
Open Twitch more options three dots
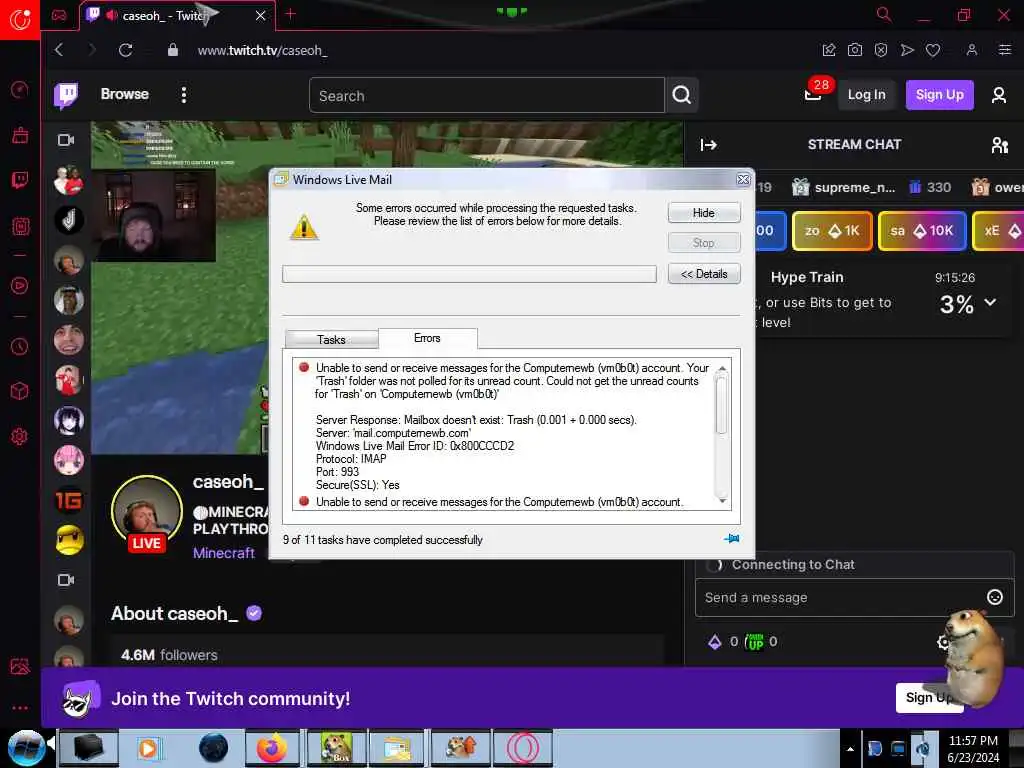(x=184, y=95)
